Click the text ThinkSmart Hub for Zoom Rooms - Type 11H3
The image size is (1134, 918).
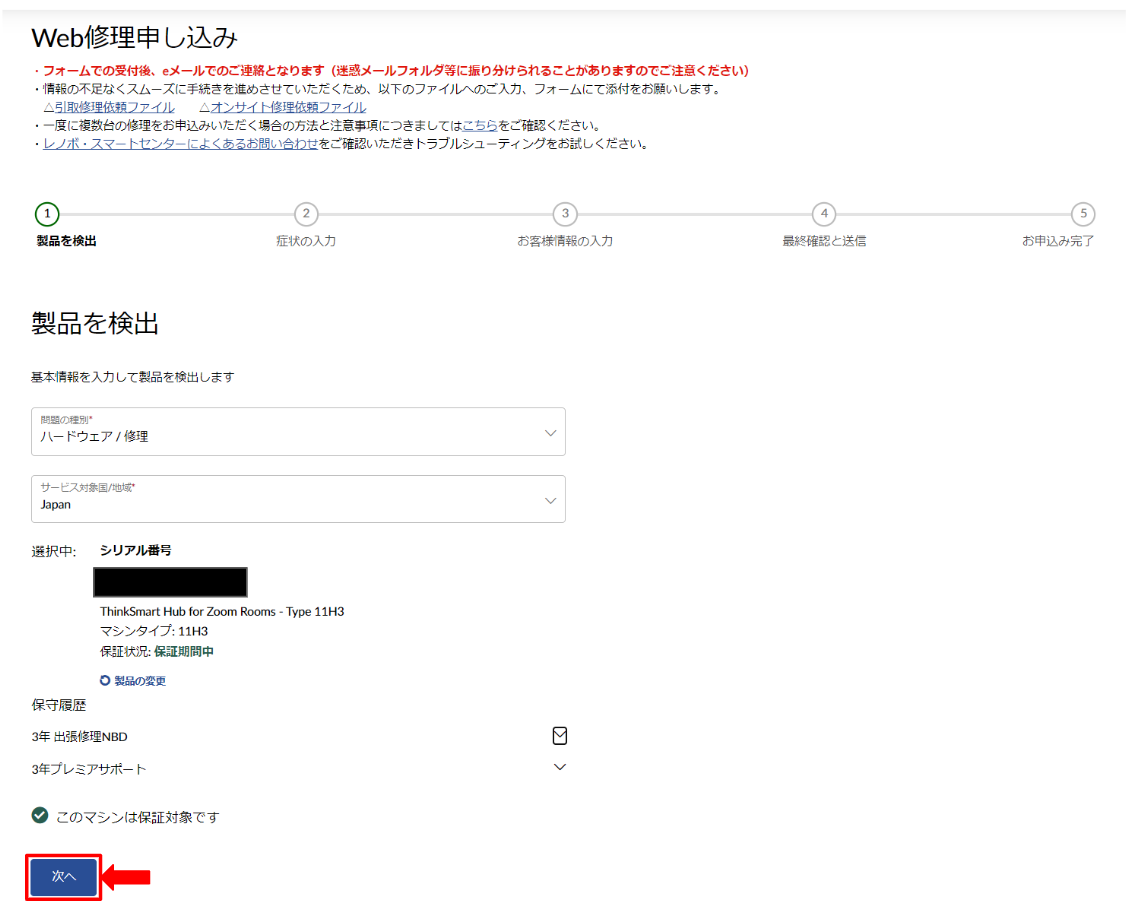tap(222, 611)
